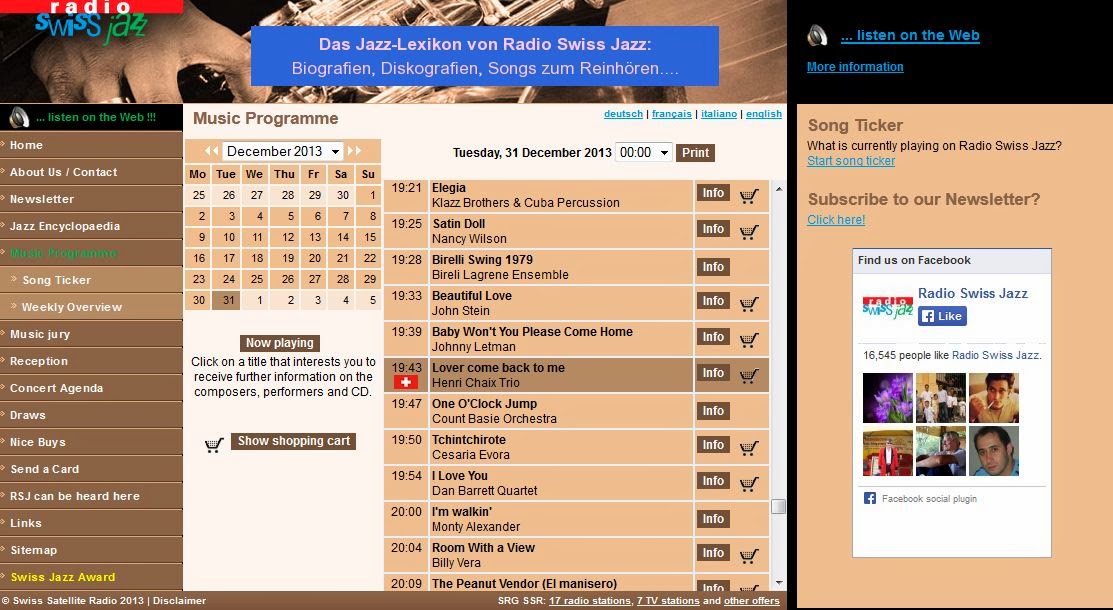Click the playlist scrollbar thumb

pyautogui.click(x=779, y=506)
